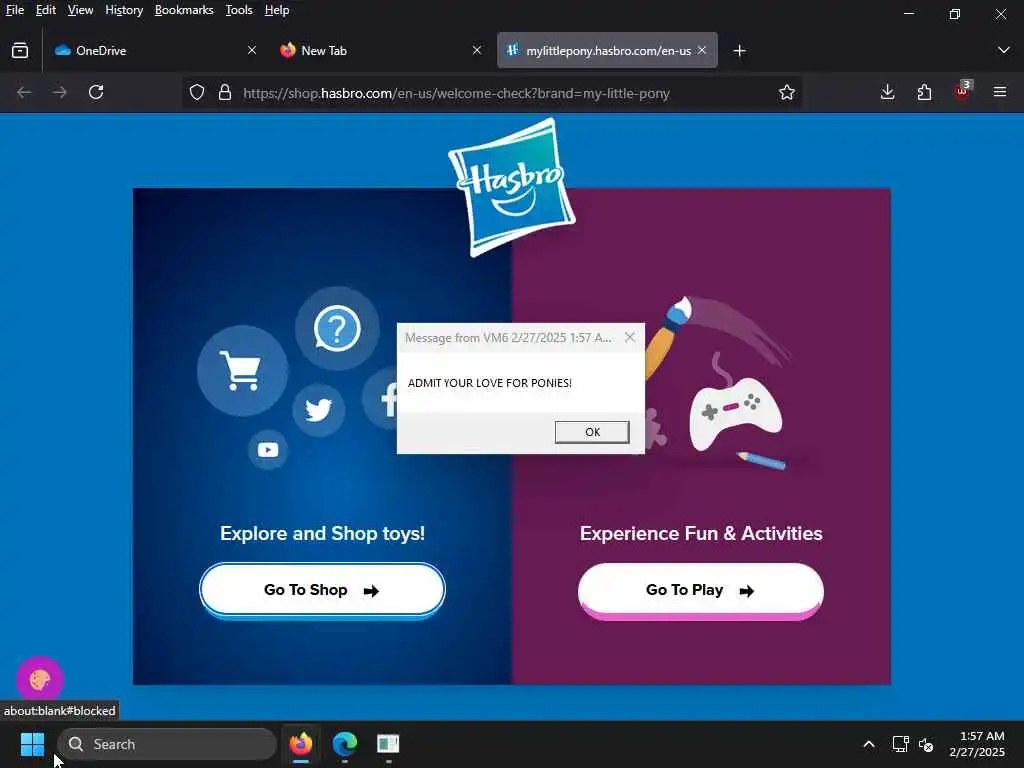Click OK in the message dialog
The image size is (1024, 768).
click(x=592, y=432)
